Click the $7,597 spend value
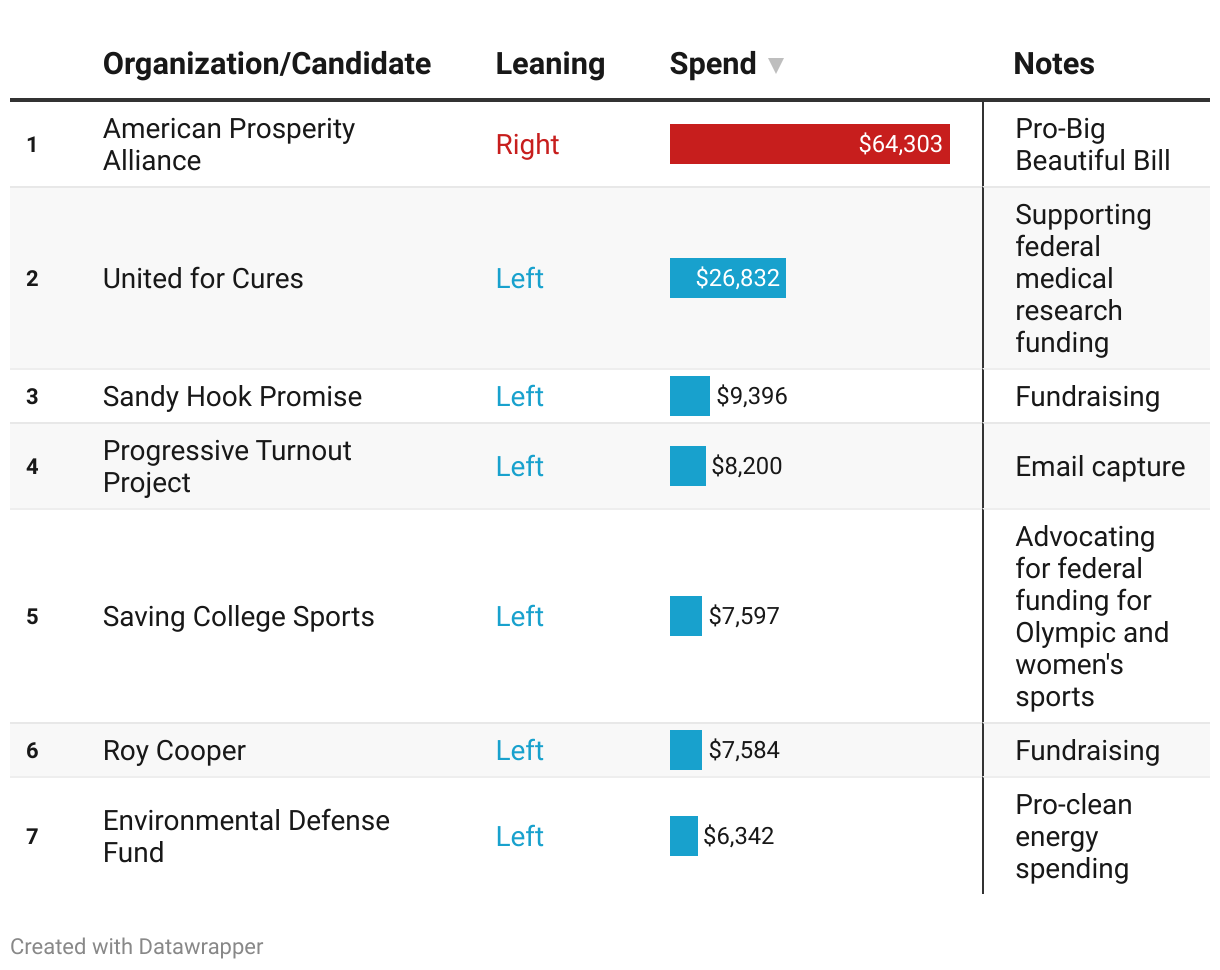Viewport: 1220px width, 970px height. [744, 616]
